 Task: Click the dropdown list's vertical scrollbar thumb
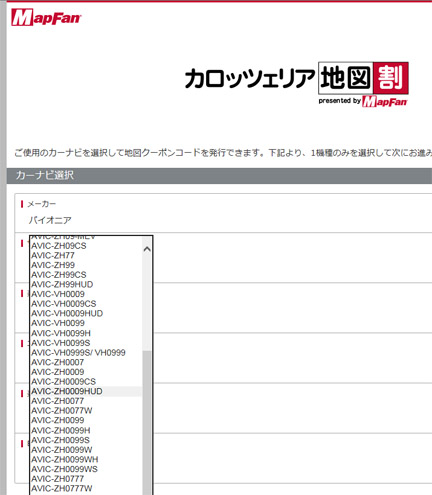tap(147, 423)
